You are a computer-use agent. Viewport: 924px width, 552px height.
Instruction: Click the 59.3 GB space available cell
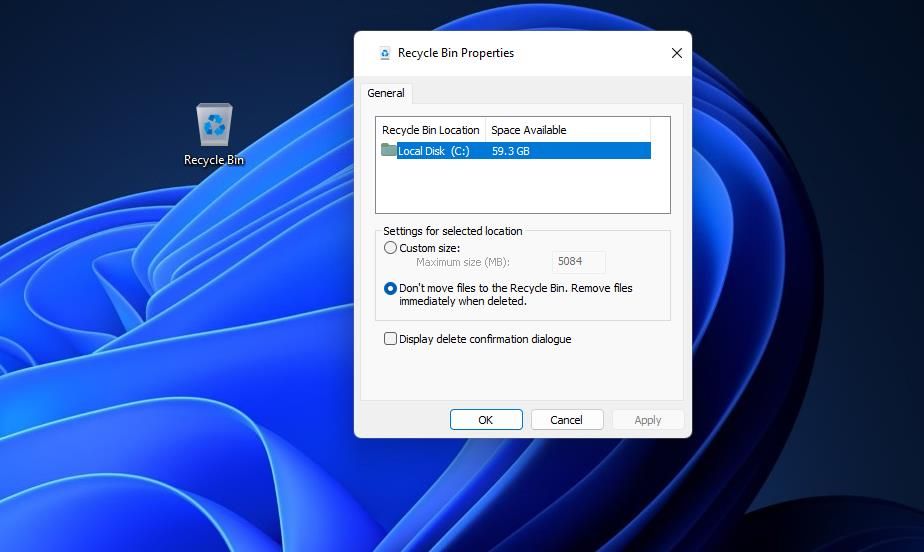511,151
